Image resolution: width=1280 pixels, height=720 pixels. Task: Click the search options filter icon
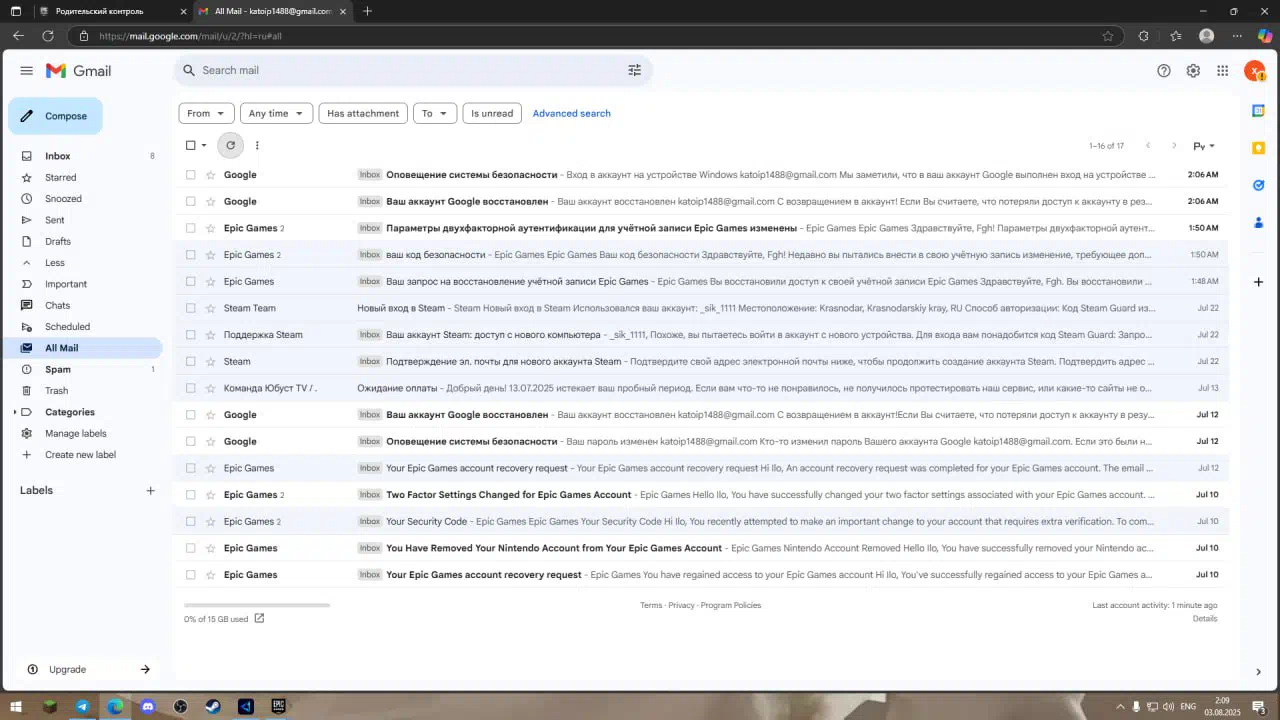click(x=634, y=70)
